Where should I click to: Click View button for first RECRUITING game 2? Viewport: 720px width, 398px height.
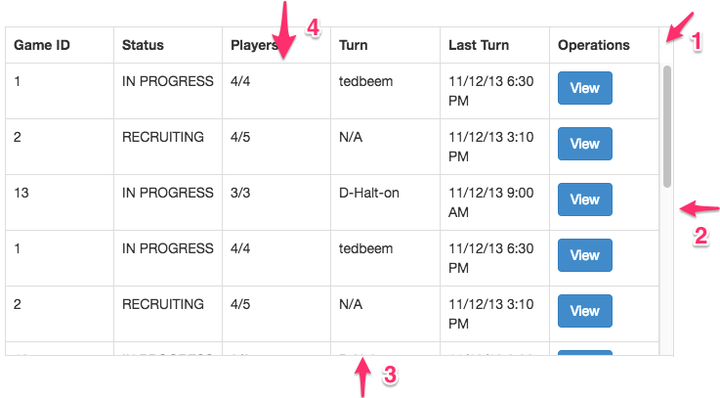click(x=585, y=144)
